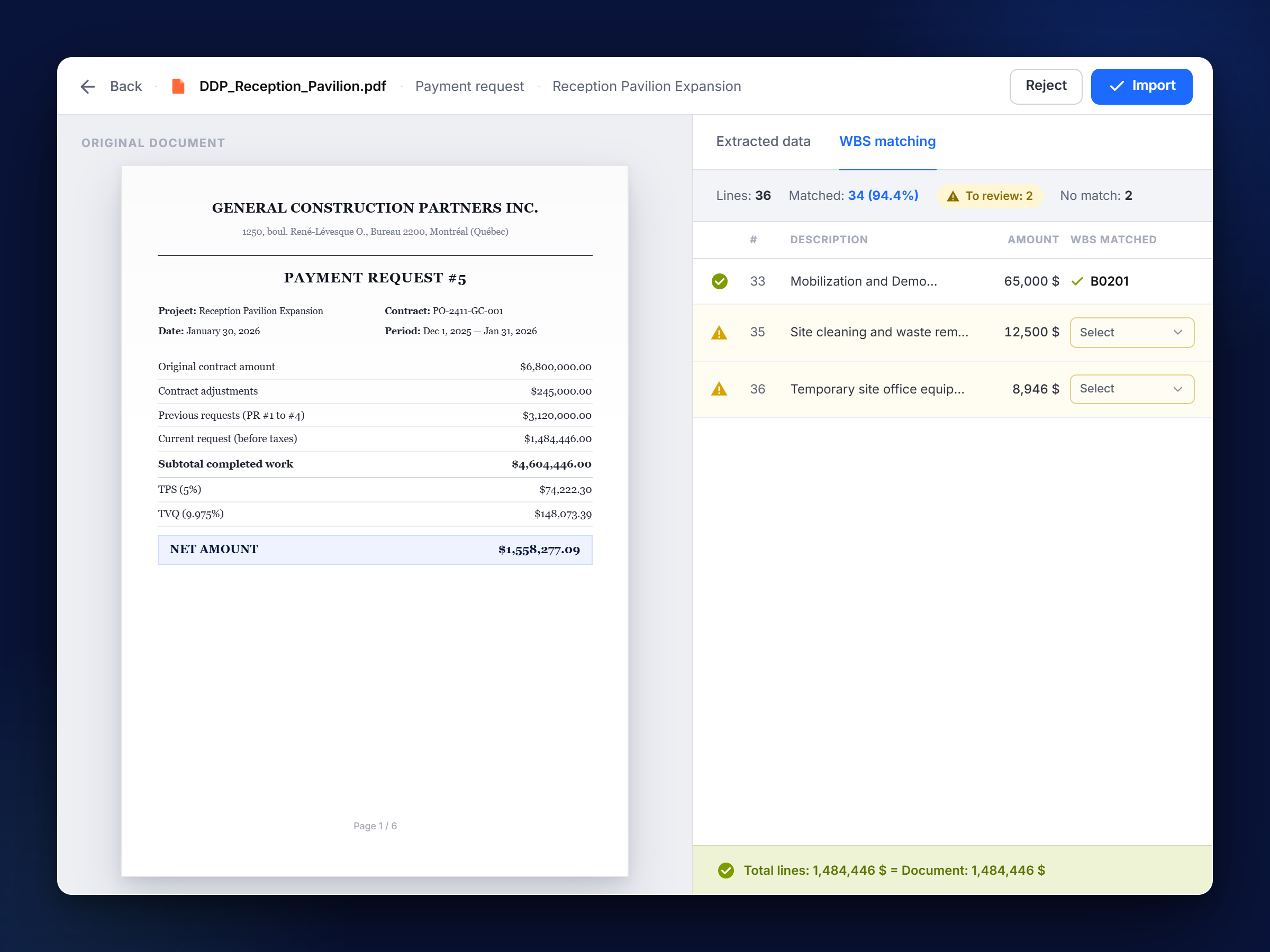The height and width of the screenshot is (952, 1270).
Task: Select the Mobilization and Demo... row description
Action: tap(864, 281)
